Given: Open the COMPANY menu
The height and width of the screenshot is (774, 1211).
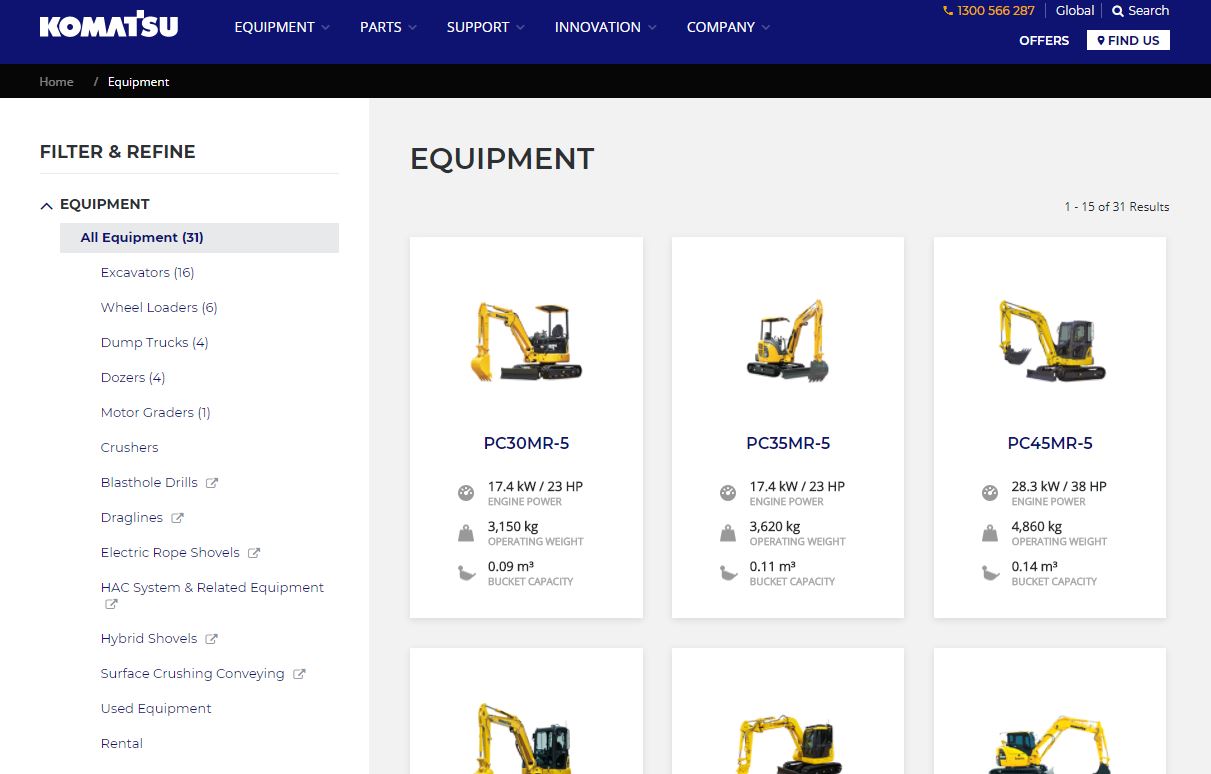Looking at the screenshot, I should [727, 27].
